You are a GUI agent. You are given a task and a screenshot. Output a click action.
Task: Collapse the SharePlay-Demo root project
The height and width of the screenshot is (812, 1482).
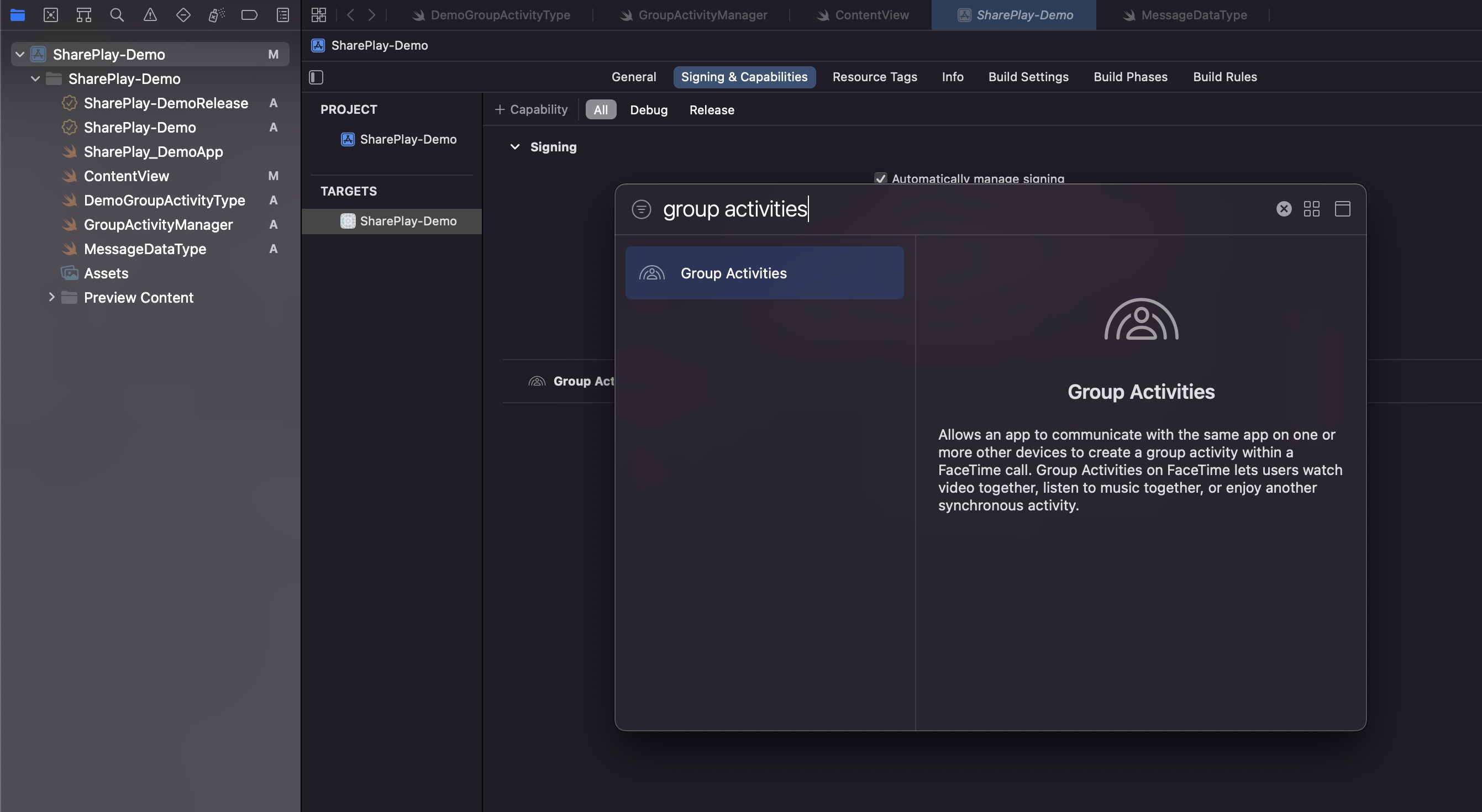click(x=19, y=54)
